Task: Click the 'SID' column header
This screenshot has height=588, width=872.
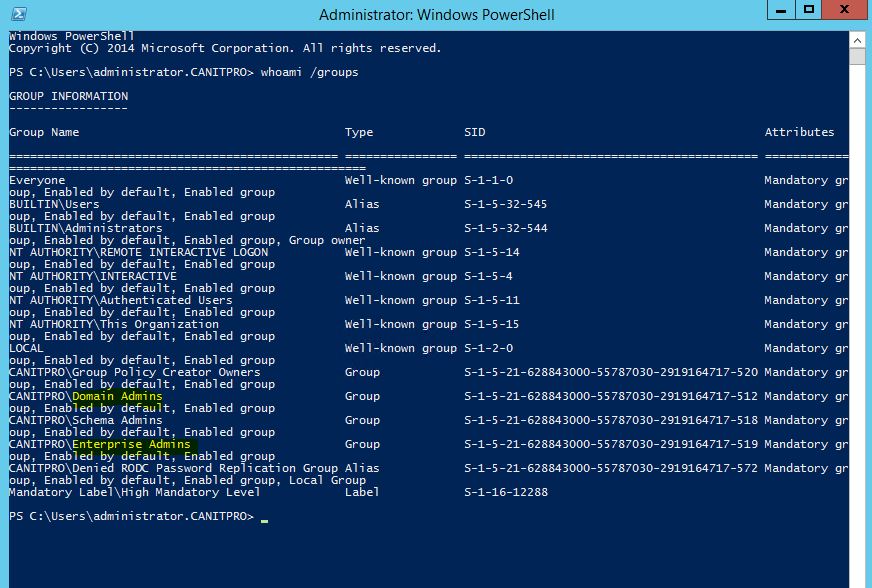Action: click(x=474, y=132)
